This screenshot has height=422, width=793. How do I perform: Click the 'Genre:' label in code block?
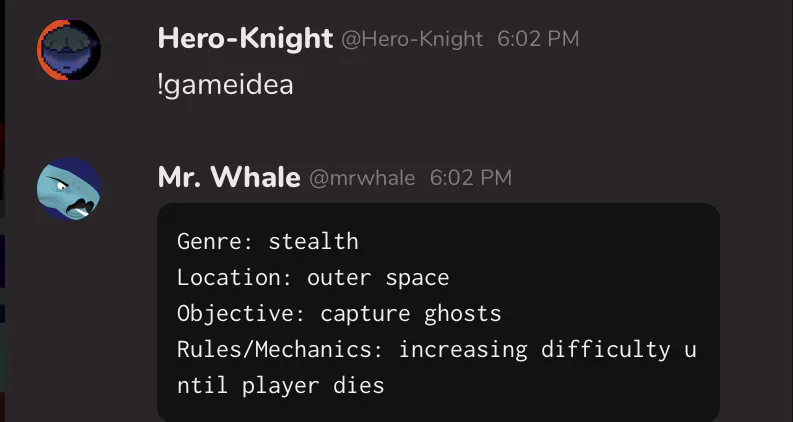tap(215, 241)
